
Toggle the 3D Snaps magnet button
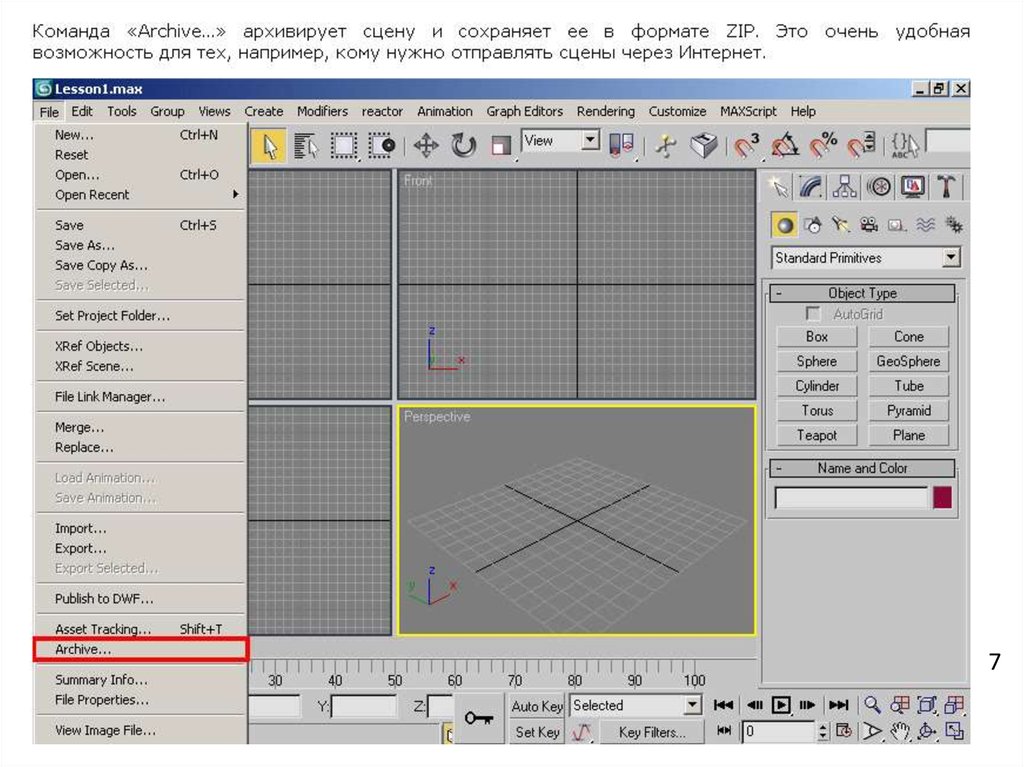[x=747, y=146]
